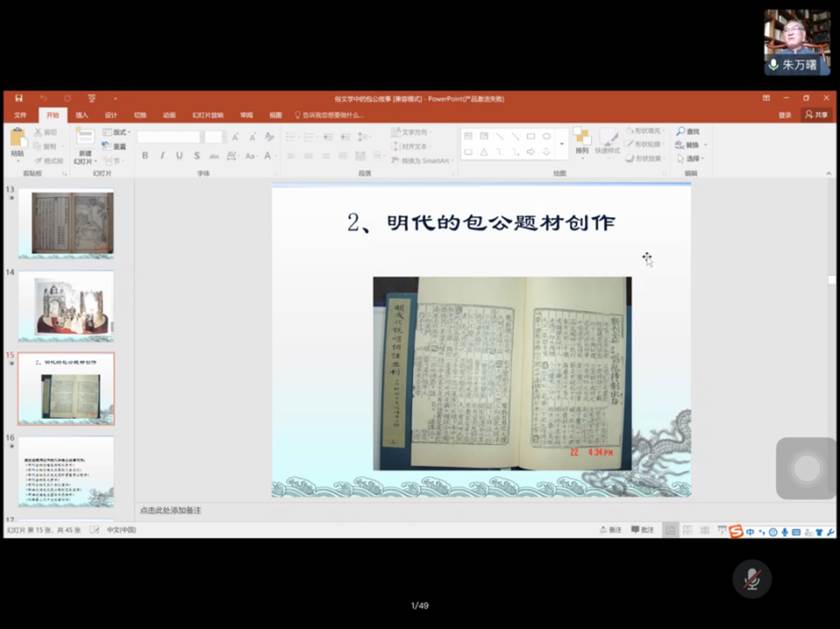Toggle Italic text formatting
The image size is (840, 629).
pos(162,156)
